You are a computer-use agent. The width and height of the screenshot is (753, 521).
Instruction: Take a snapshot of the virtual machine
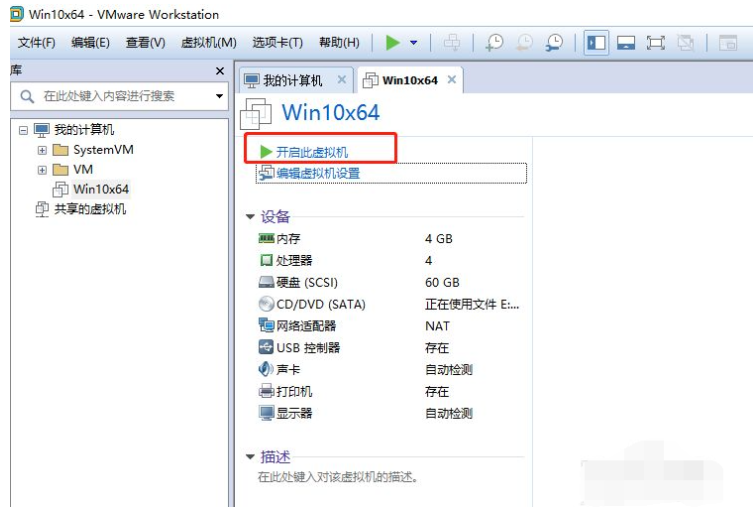click(x=494, y=43)
